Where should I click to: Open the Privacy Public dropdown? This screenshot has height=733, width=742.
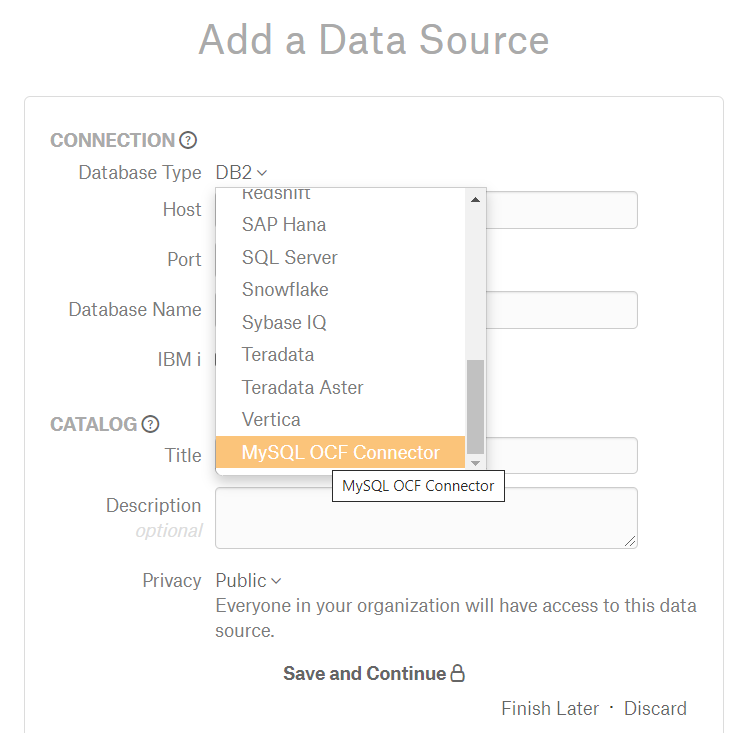[248, 581]
